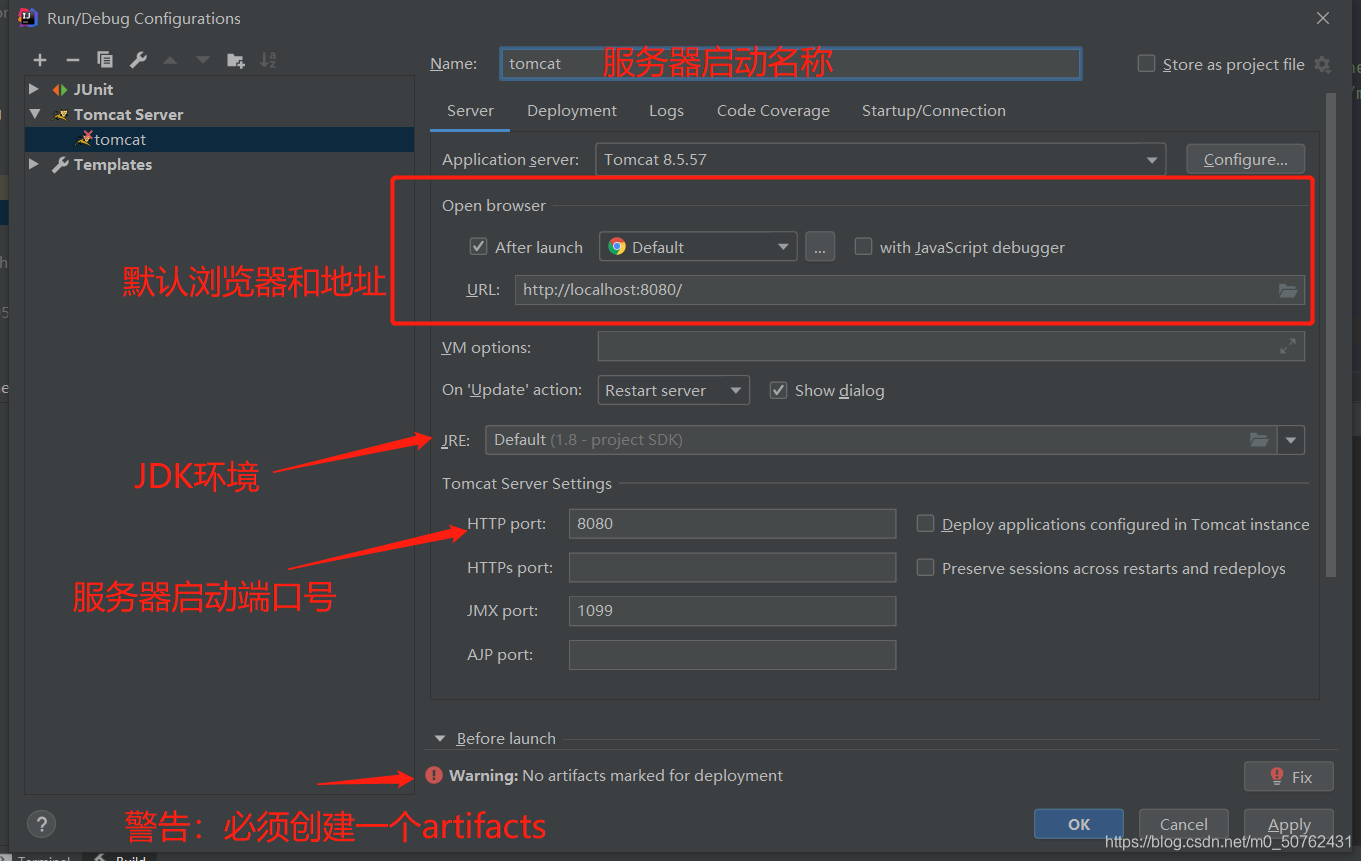Create new folder icon in toolbar
This screenshot has width=1361, height=861.
click(236, 60)
